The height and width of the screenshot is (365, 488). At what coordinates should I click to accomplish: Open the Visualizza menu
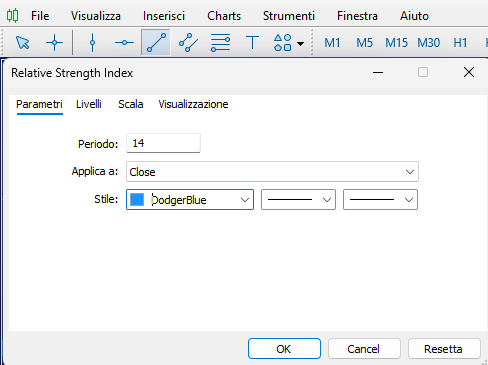[96, 16]
